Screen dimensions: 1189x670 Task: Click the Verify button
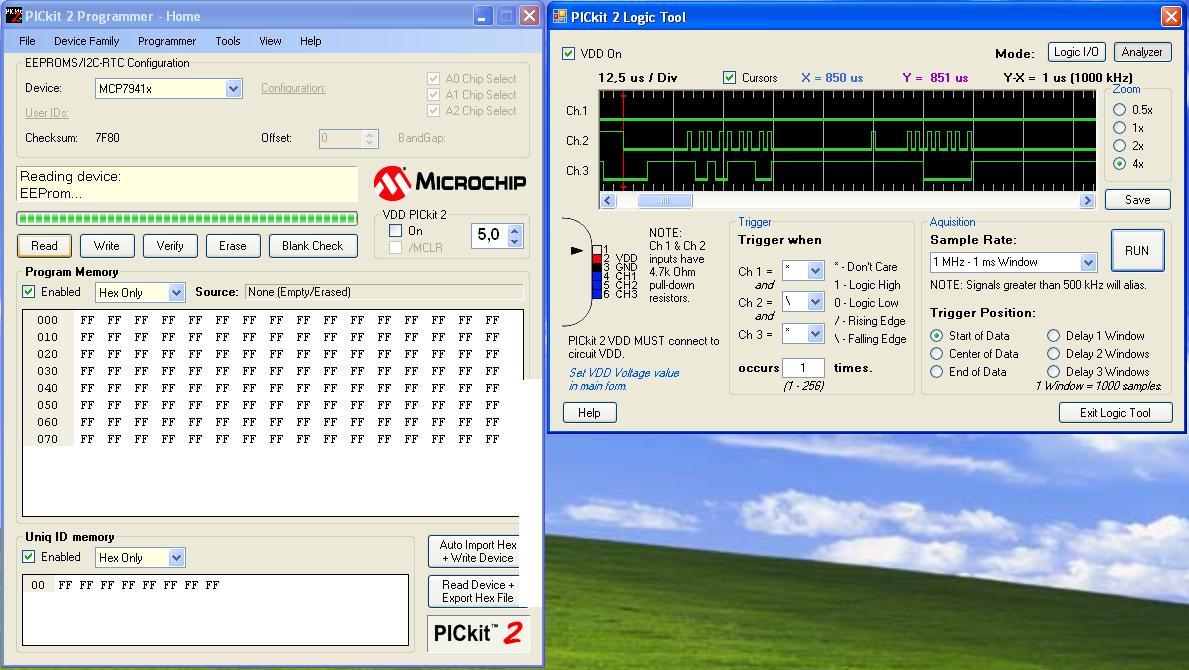(170, 246)
